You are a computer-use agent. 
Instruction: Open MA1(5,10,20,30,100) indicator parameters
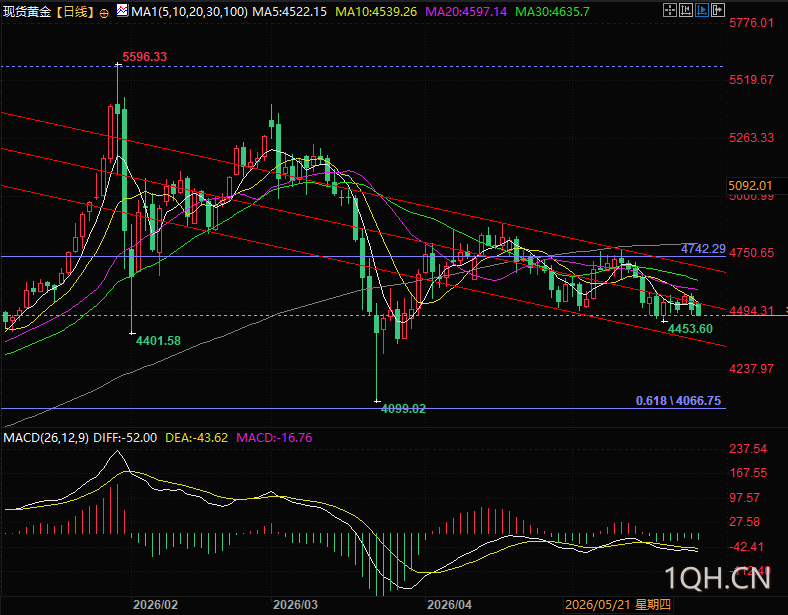tap(189, 12)
